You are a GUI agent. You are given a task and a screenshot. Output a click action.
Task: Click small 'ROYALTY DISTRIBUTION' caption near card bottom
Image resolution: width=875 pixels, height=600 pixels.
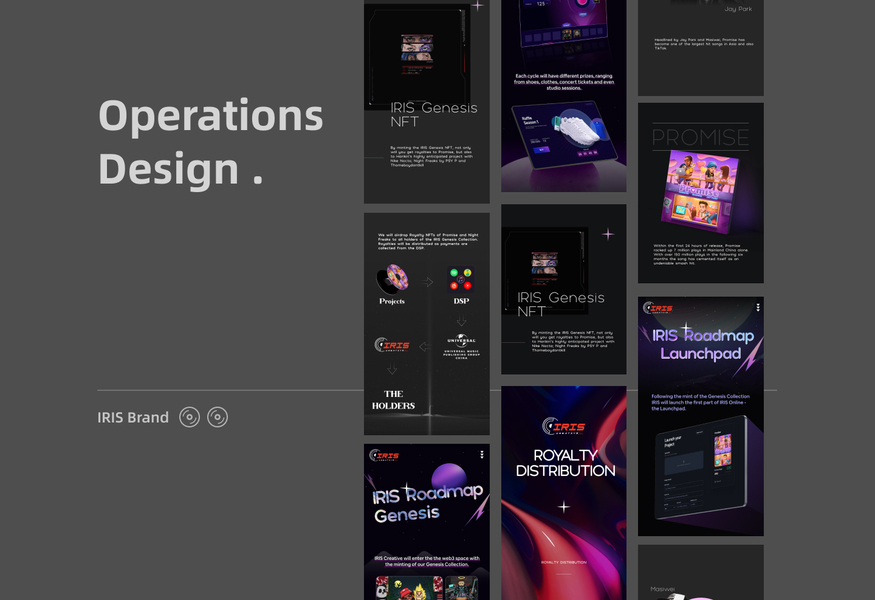(x=564, y=562)
